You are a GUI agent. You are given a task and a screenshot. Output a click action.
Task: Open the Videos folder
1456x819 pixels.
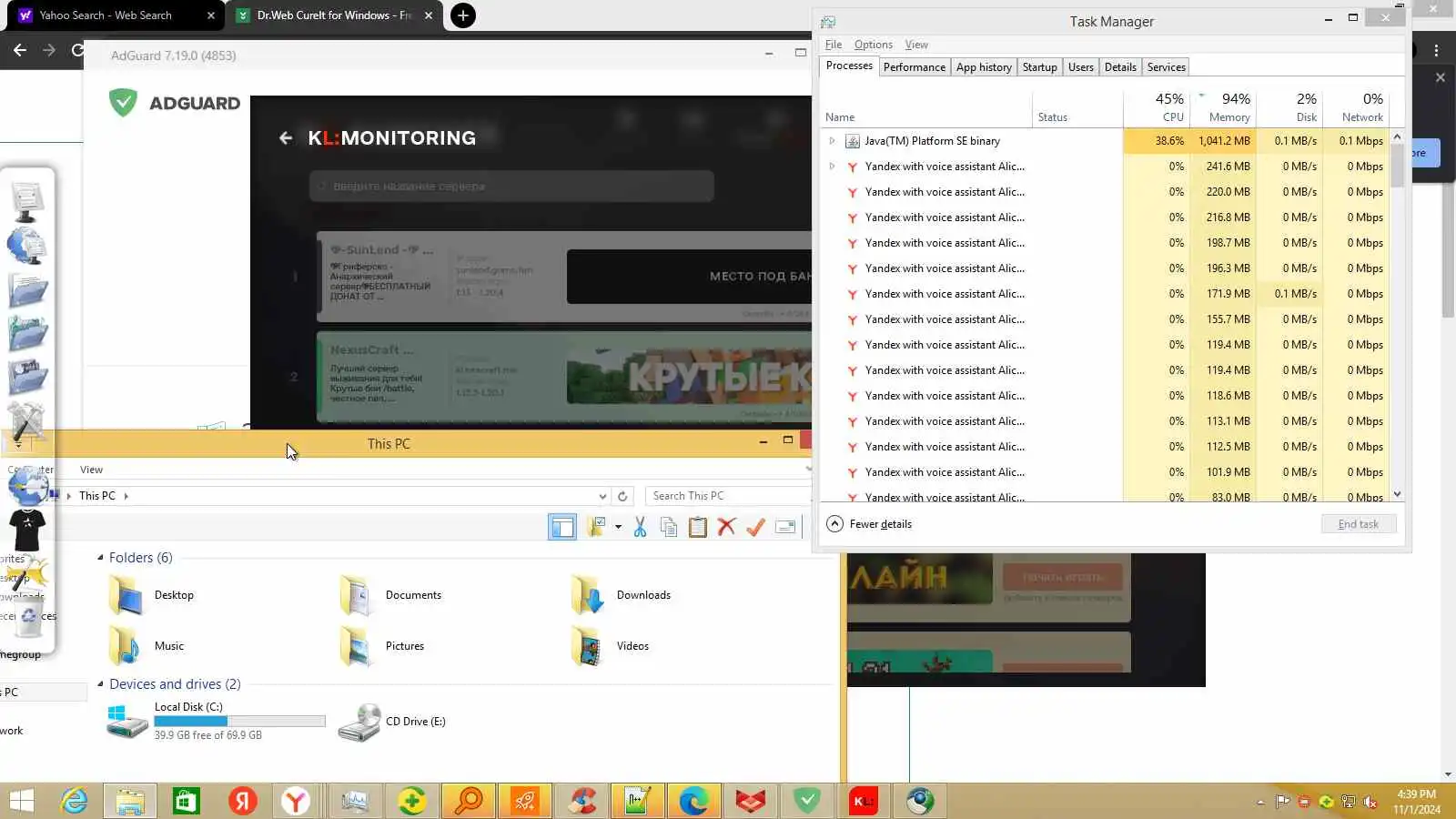tap(610, 646)
